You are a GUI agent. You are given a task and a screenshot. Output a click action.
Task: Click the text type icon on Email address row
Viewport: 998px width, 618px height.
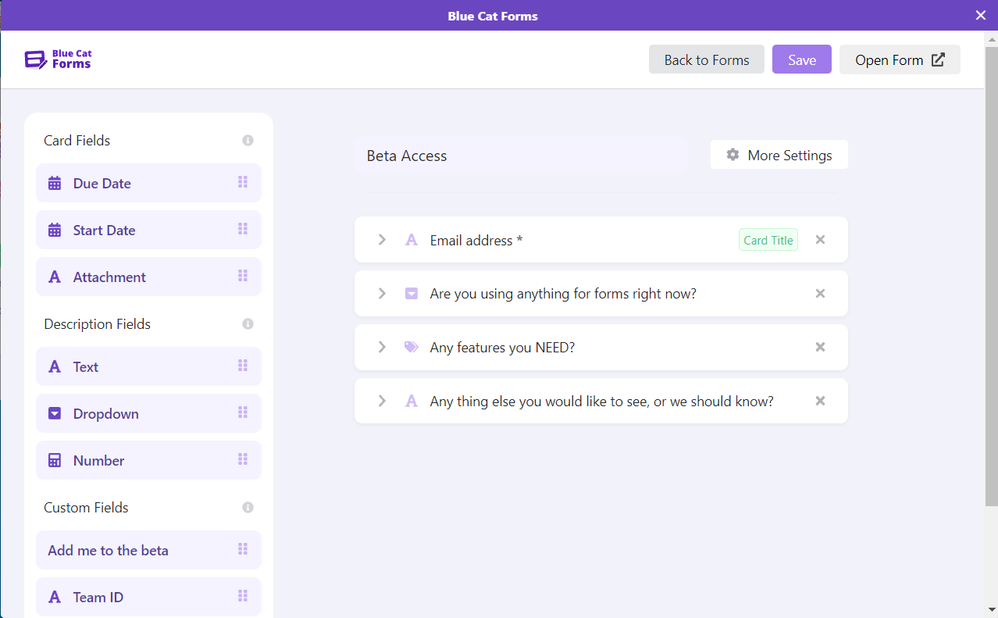click(412, 240)
